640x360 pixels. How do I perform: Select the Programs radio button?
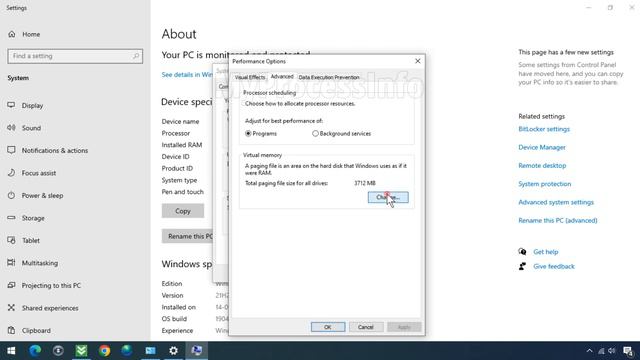248,133
